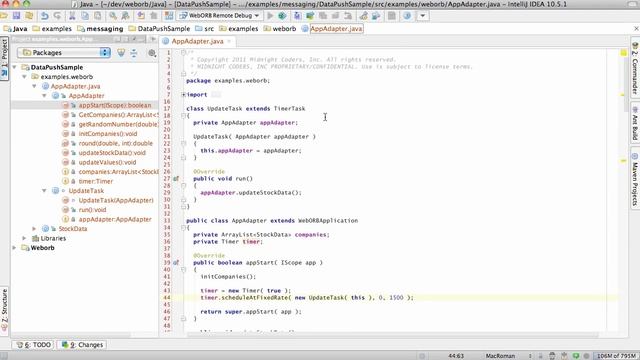The height and width of the screenshot is (360, 640).
Task: Click the icon right of Packages dropdown
Action: click(121, 53)
